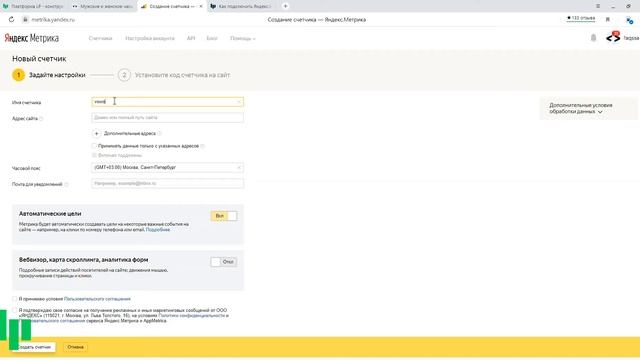Open the browser translate/extension icon

coord(629,20)
